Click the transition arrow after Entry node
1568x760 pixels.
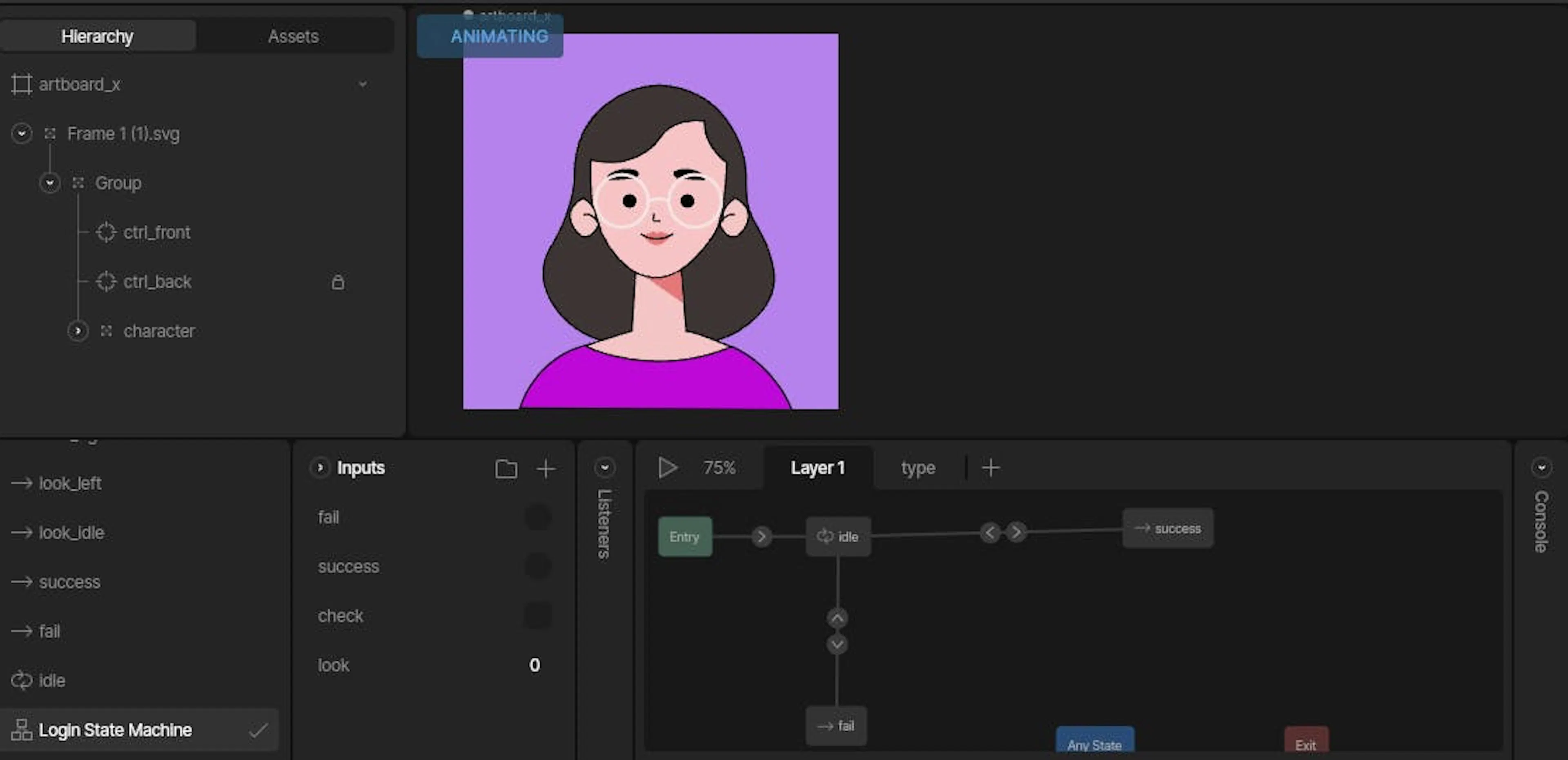pos(761,536)
